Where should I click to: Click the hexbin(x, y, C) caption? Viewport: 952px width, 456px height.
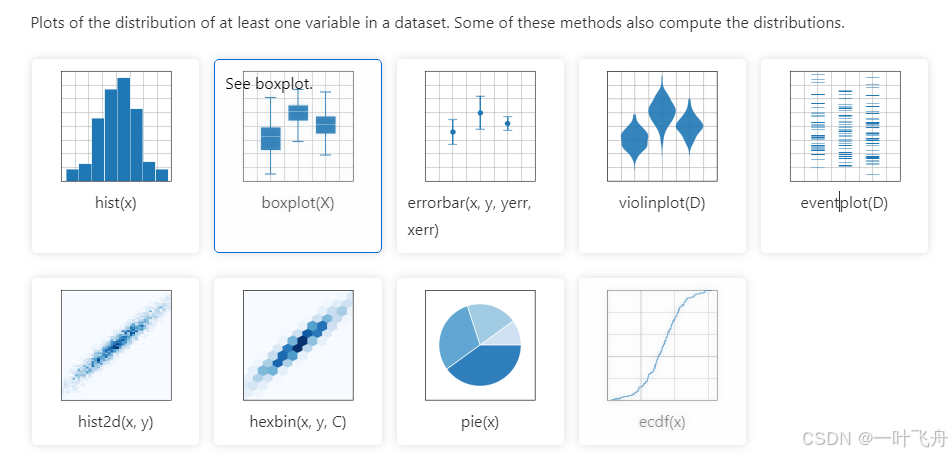click(x=298, y=421)
